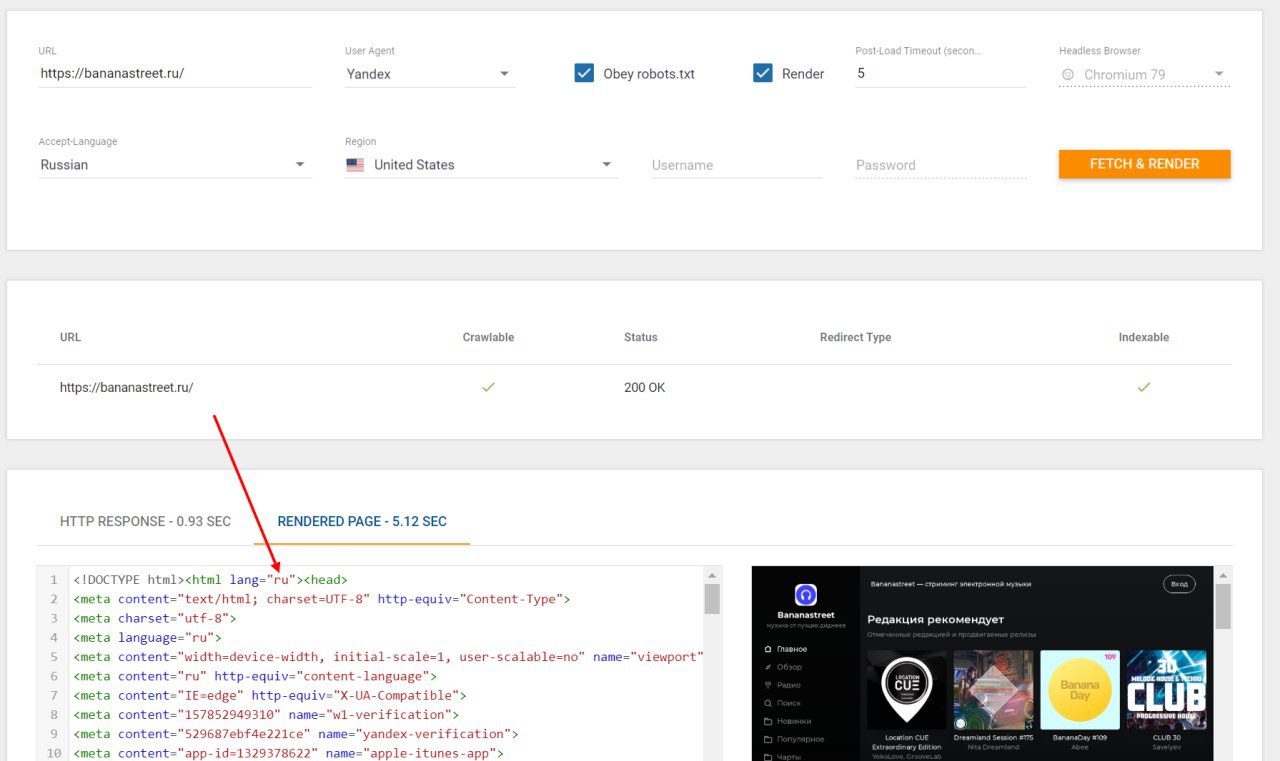Click the Status column header
This screenshot has width=1280, height=761.
(x=641, y=337)
